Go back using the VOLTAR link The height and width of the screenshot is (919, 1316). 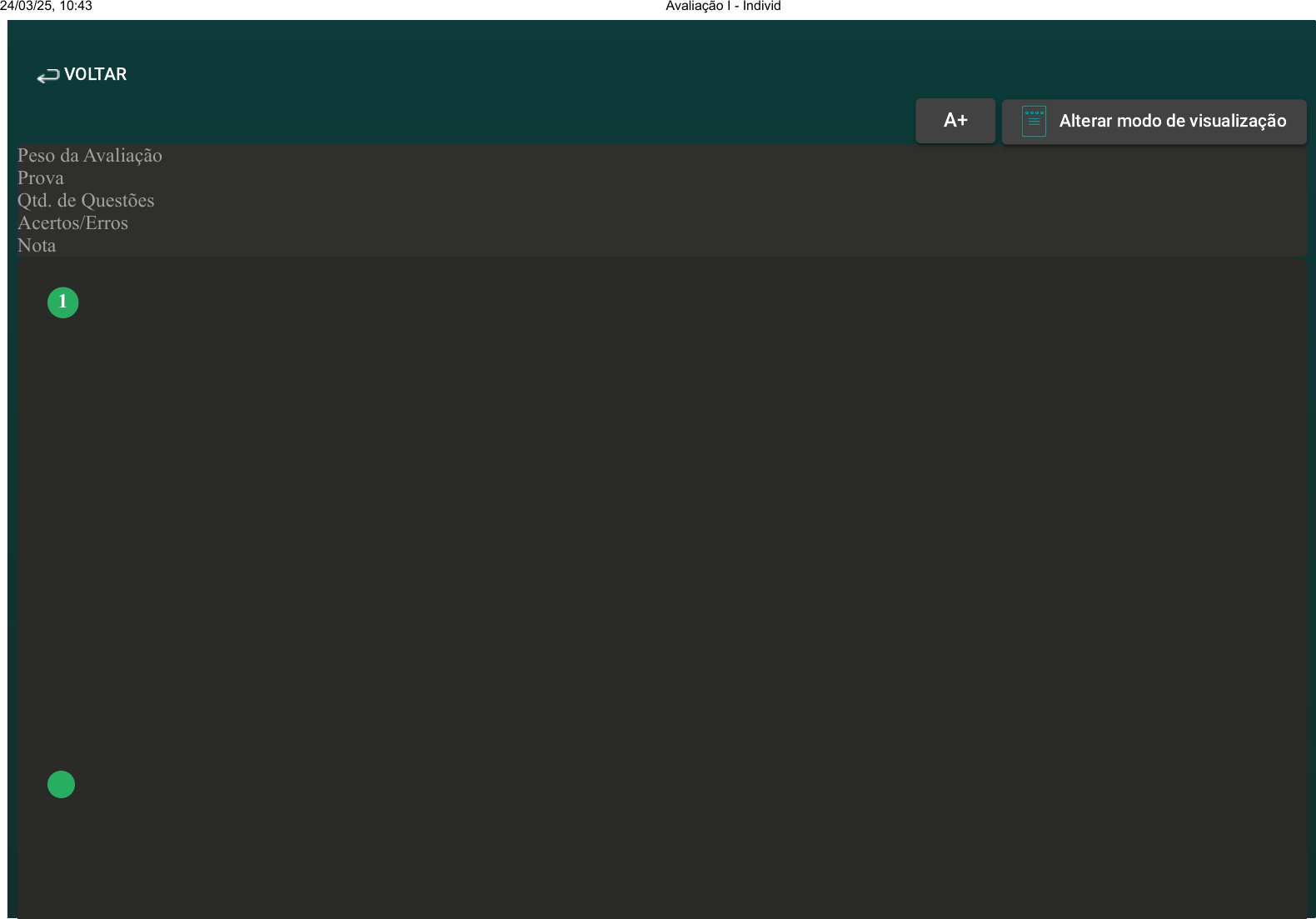tap(95, 74)
